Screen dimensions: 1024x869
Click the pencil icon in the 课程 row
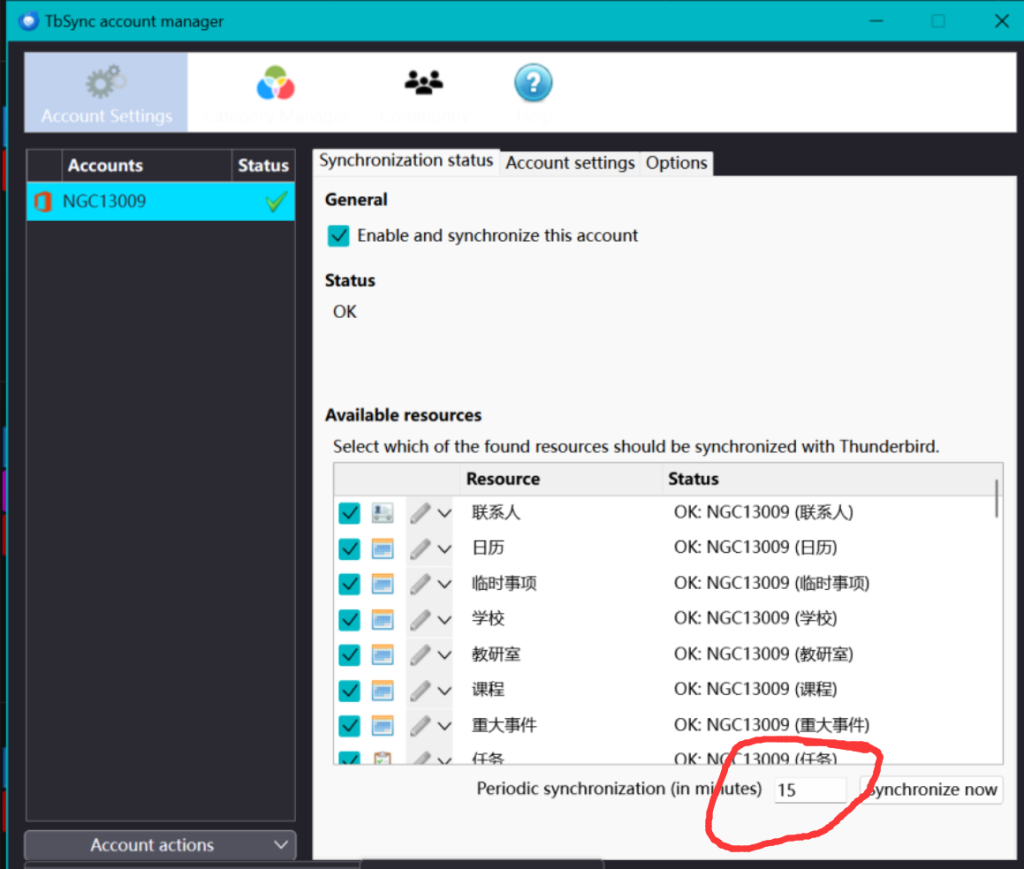click(421, 690)
